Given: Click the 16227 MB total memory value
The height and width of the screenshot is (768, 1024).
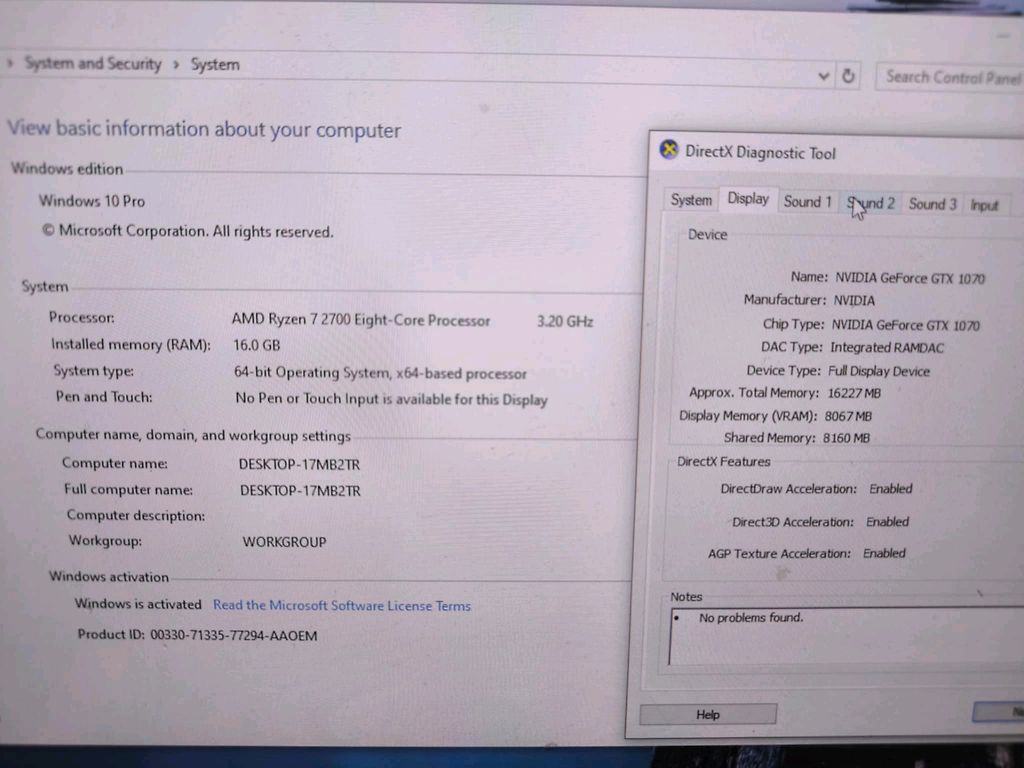Looking at the screenshot, I should click(854, 393).
